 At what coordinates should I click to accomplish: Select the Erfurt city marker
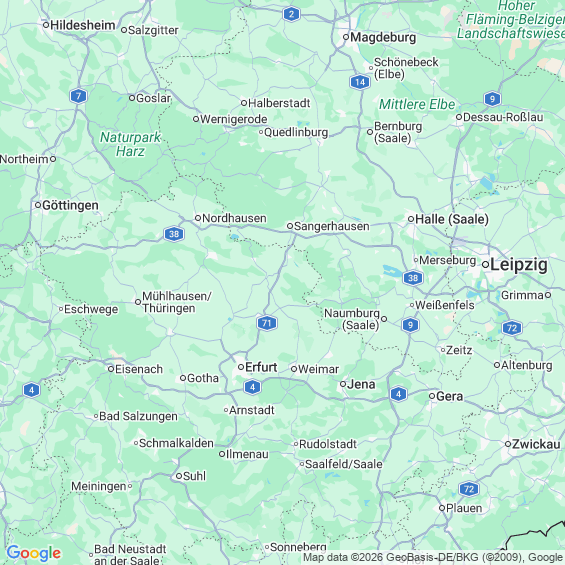[x=241, y=367]
